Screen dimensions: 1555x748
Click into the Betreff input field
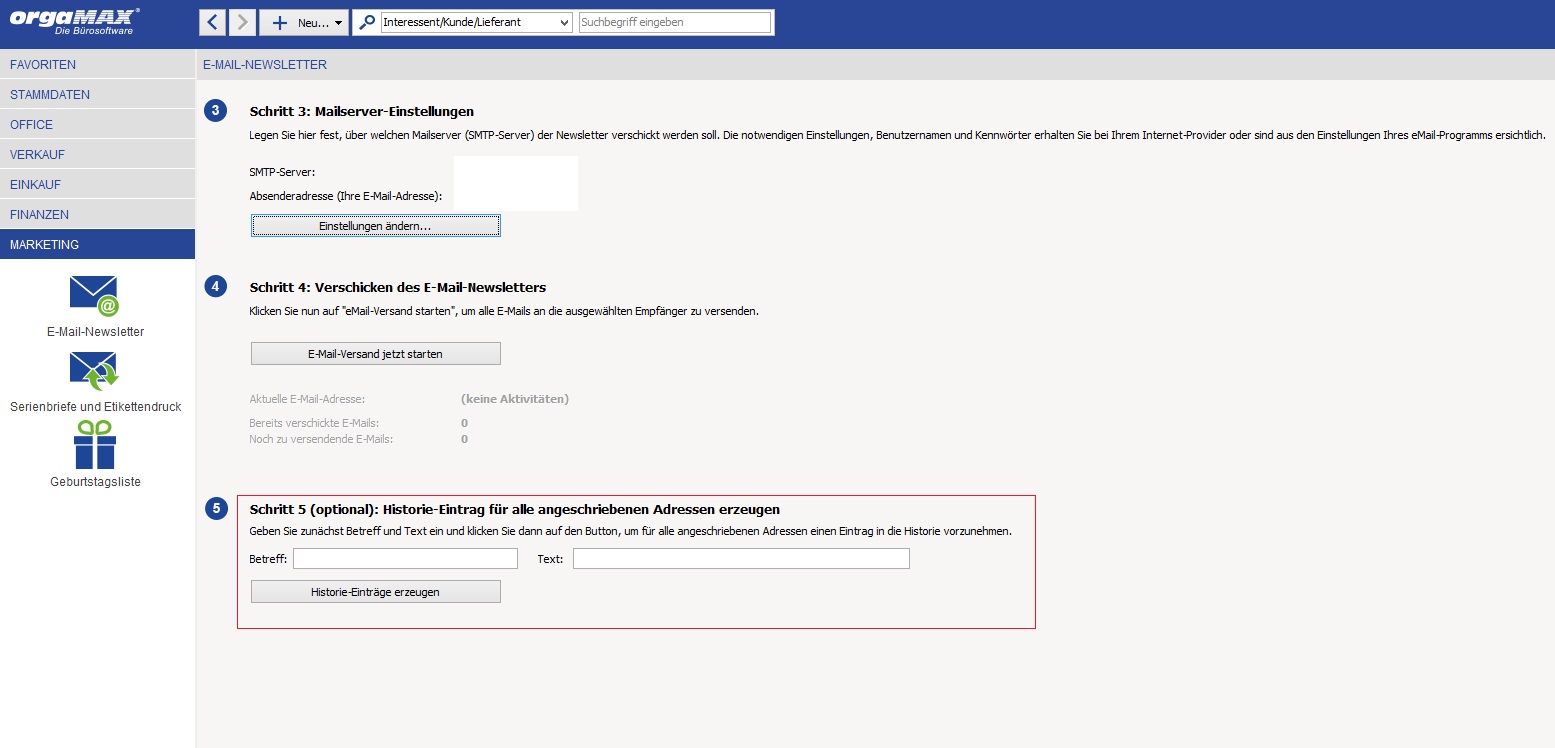(405, 559)
